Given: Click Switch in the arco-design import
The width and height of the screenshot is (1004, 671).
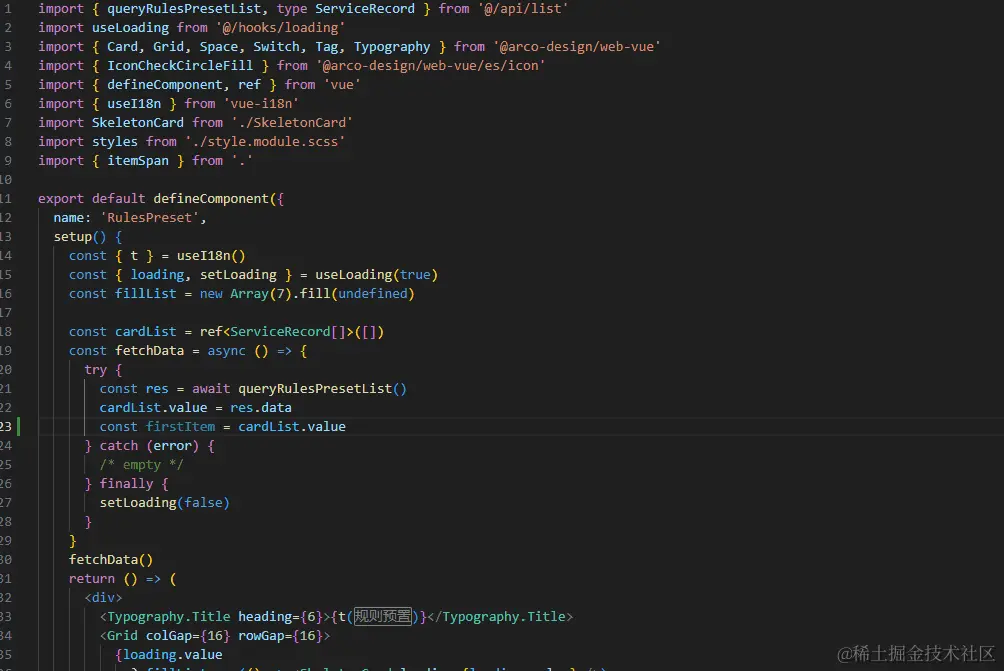Looking at the screenshot, I should pos(276,47).
